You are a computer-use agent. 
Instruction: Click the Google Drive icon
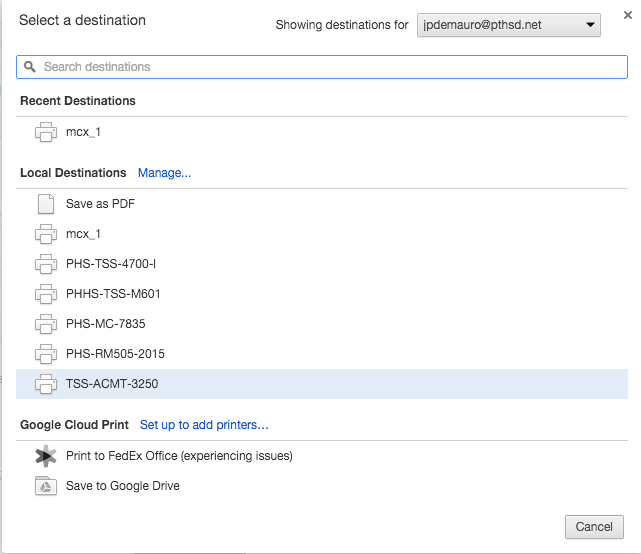click(x=45, y=486)
